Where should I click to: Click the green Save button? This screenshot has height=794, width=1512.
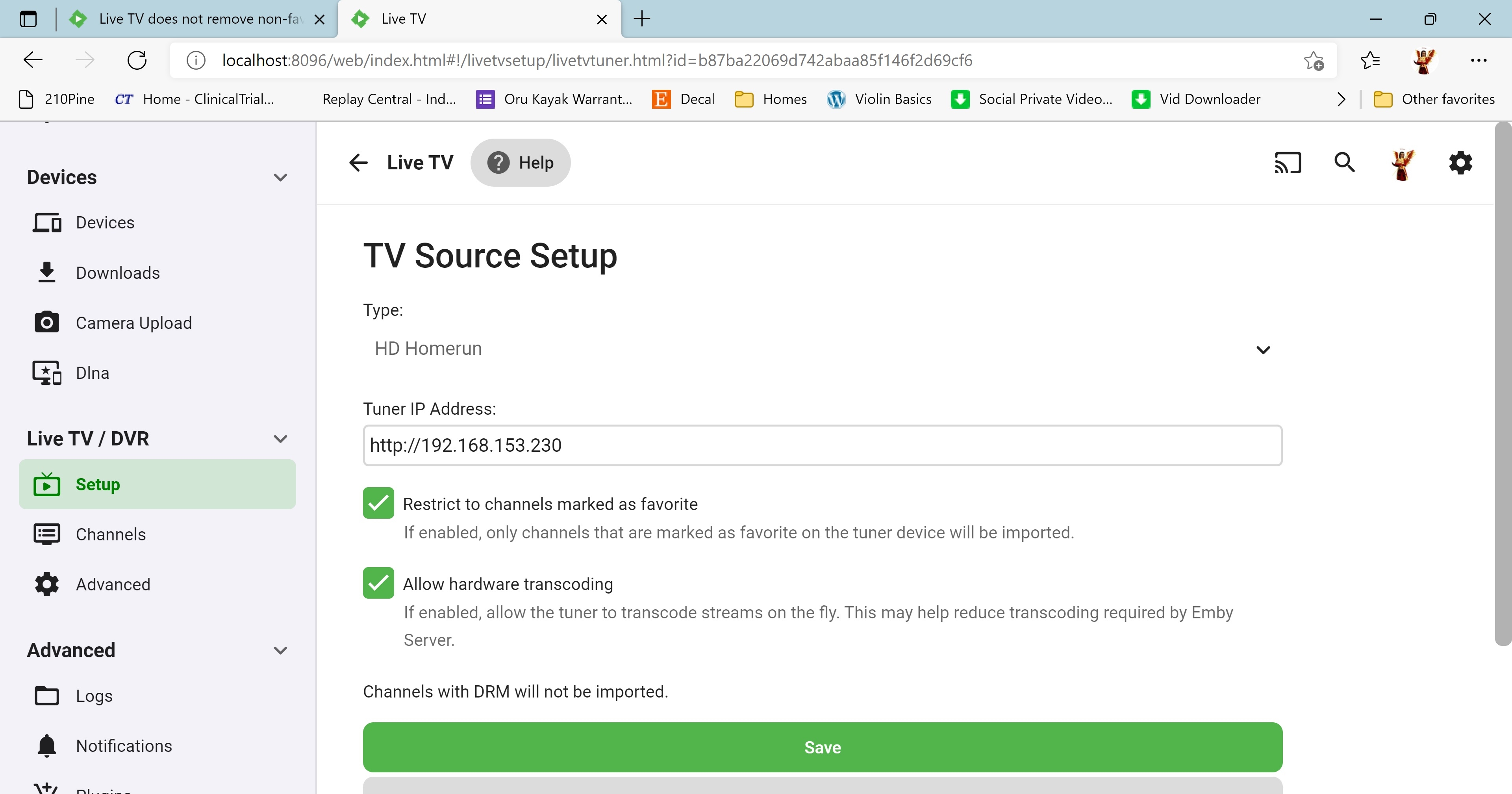point(822,747)
